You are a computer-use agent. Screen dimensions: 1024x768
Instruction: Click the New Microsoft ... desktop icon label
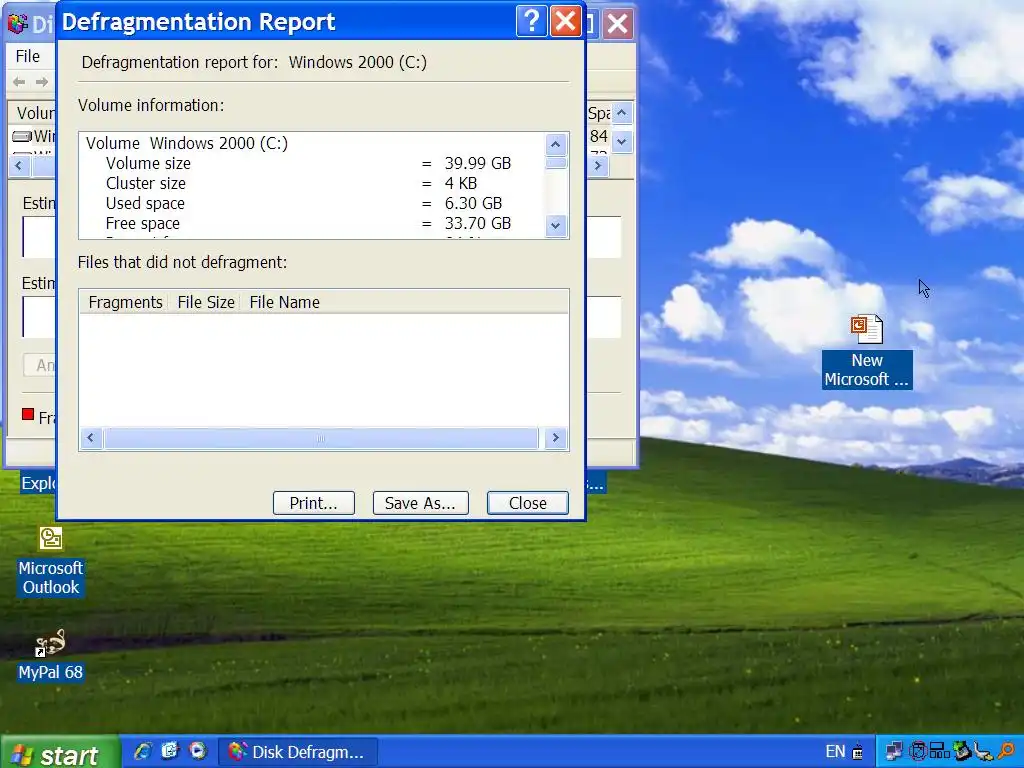tap(867, 370)
